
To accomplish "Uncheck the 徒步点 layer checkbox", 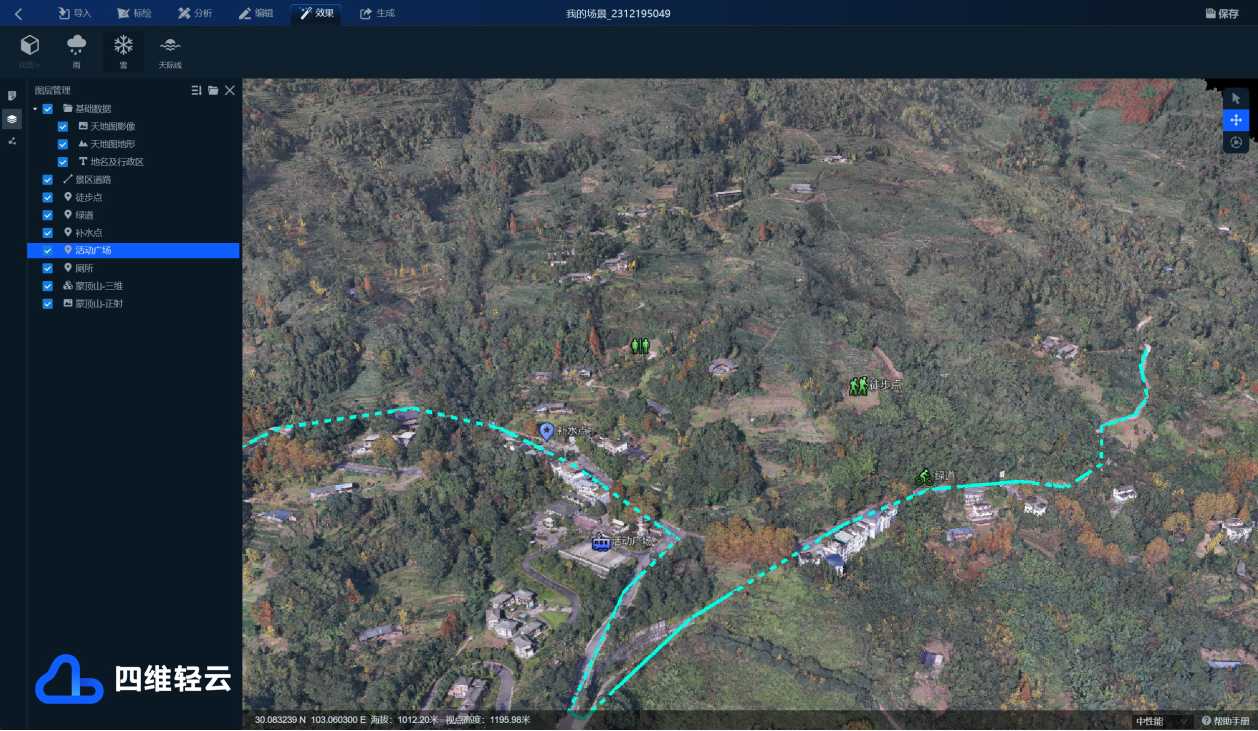I will coord(47,197).
